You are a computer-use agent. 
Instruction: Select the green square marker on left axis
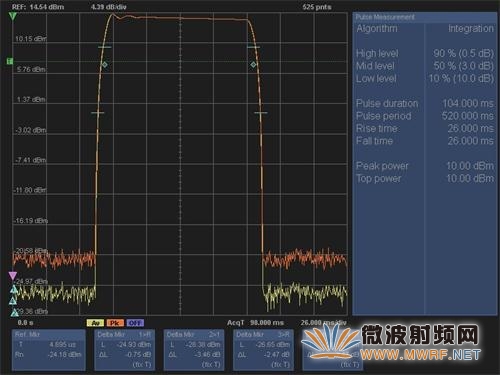10,61
